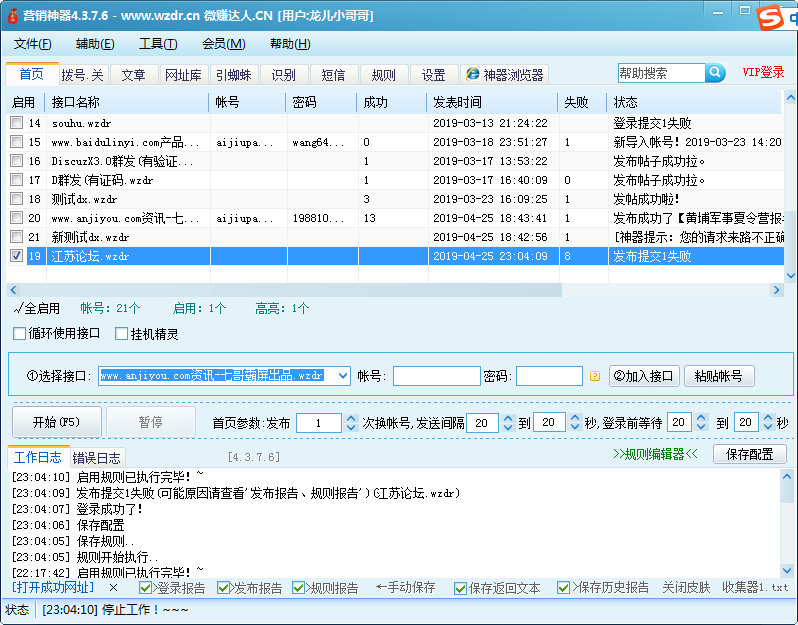The width and height of the screenshot is (798, 625).
Task: Toggle the 挂机精灵 checkbox
Action: (122, 334)
